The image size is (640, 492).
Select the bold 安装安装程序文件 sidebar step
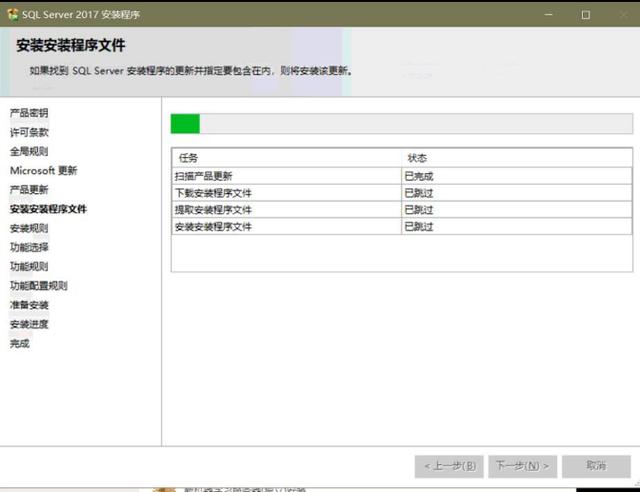point(48,209)
